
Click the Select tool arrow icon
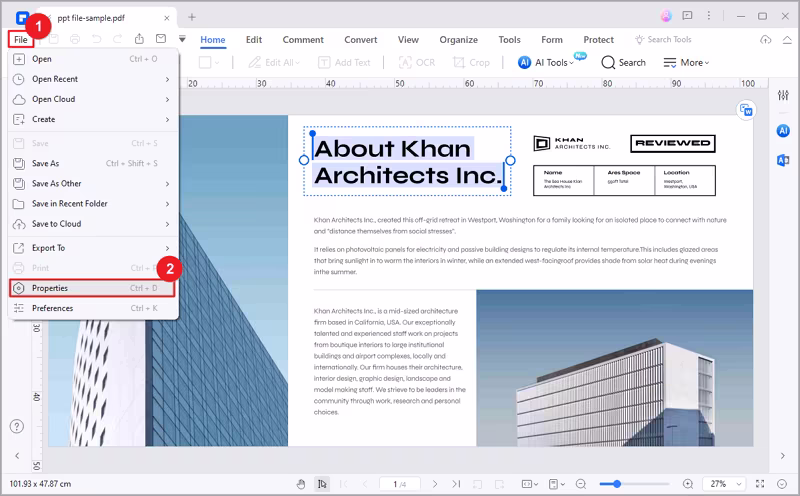pyautogui.click(x=322, y=484)
